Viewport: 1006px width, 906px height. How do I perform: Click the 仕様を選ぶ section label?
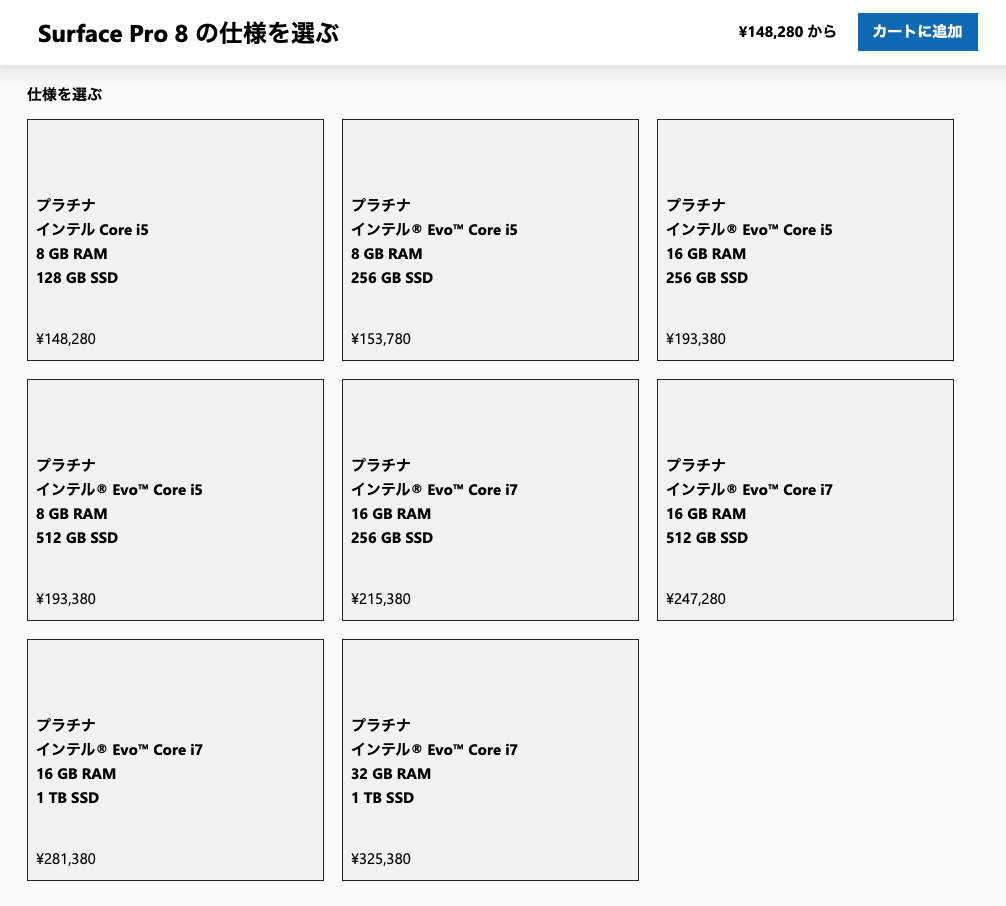tap(64, 94)
